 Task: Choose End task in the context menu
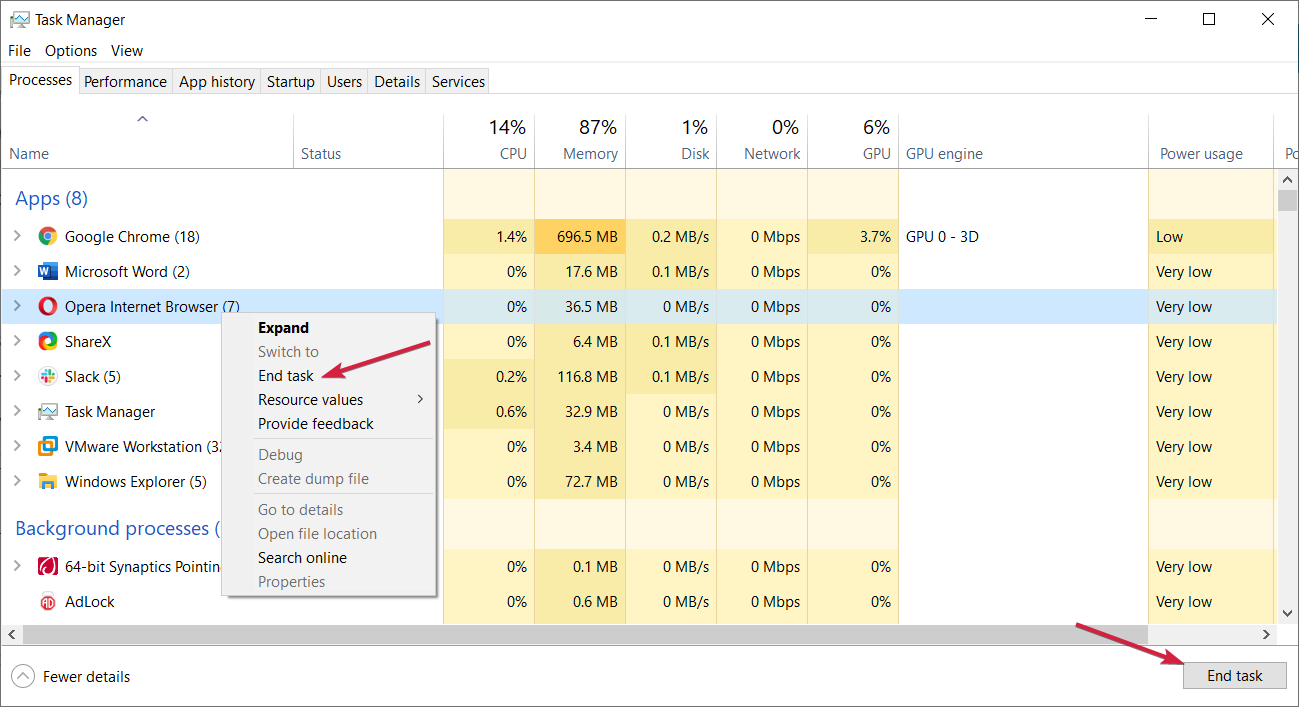point(329,376)
